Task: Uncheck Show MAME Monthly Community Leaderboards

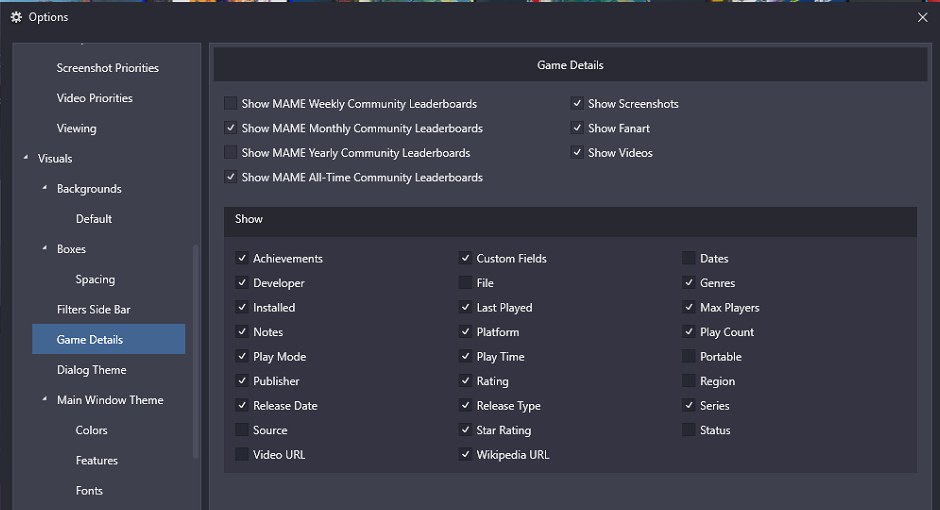Action: [230, 128]
